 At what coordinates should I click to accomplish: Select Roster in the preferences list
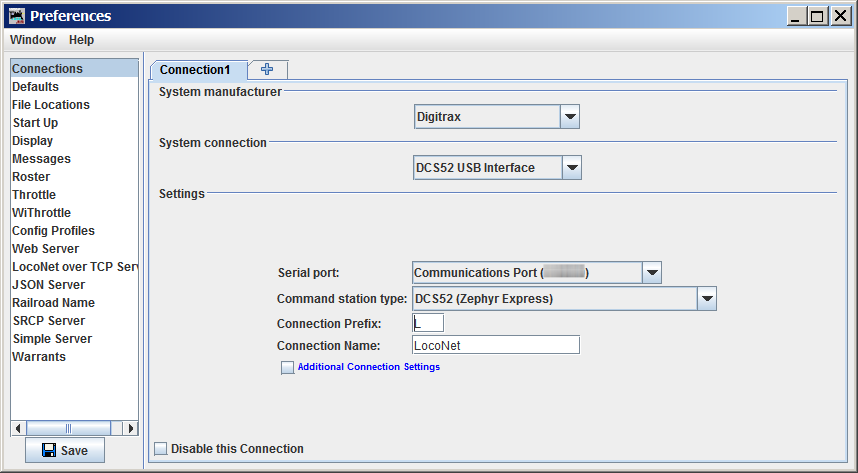(x=74, y=177)
